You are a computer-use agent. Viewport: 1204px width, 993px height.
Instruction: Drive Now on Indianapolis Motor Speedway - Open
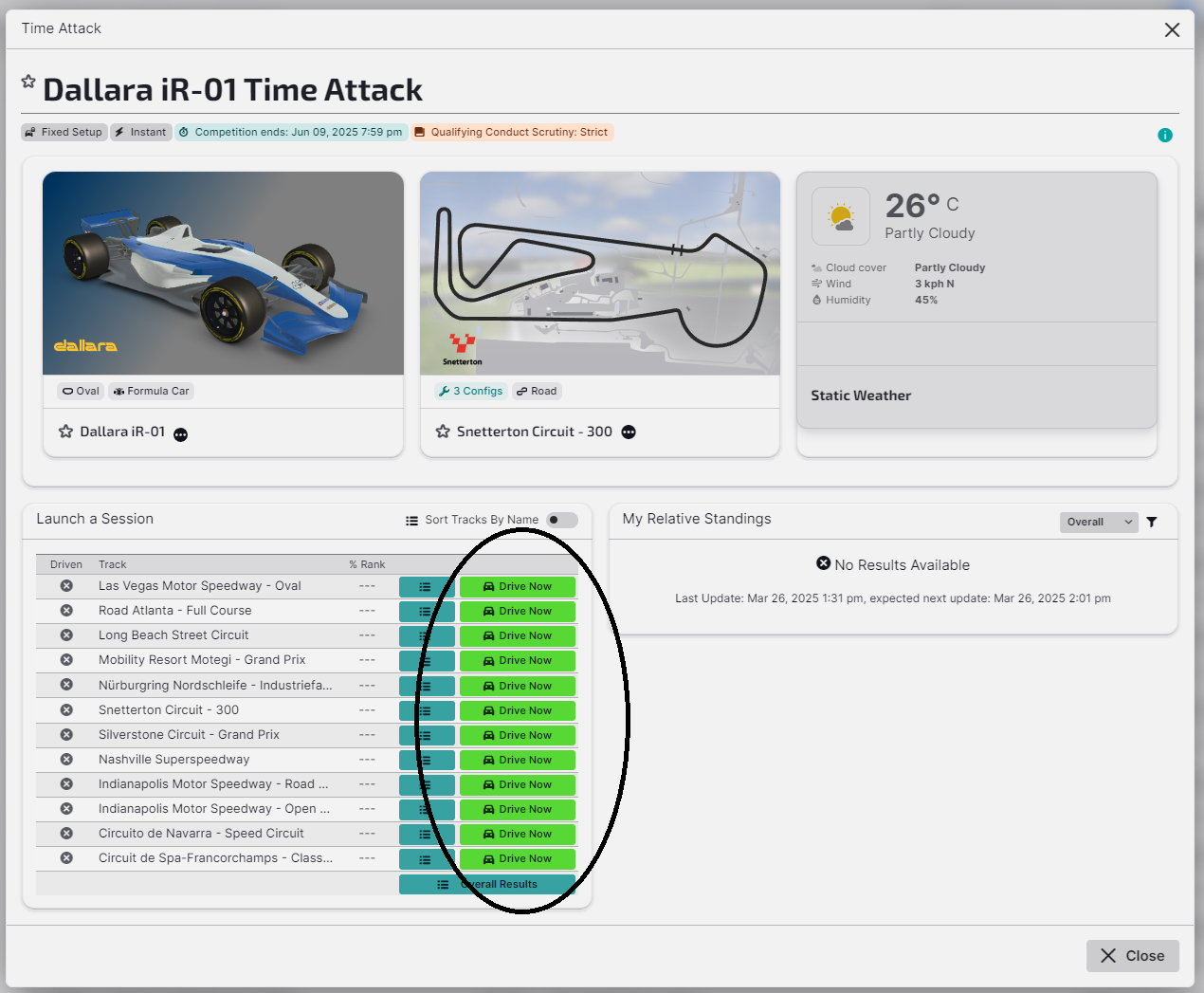coord(518,810)
